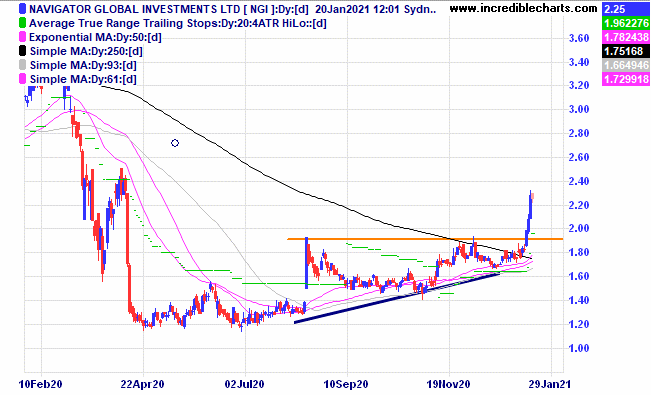This screenshot has width=651, height=395.
Task: Click the 22Apr20 date axis label
Action: (142, 384)
